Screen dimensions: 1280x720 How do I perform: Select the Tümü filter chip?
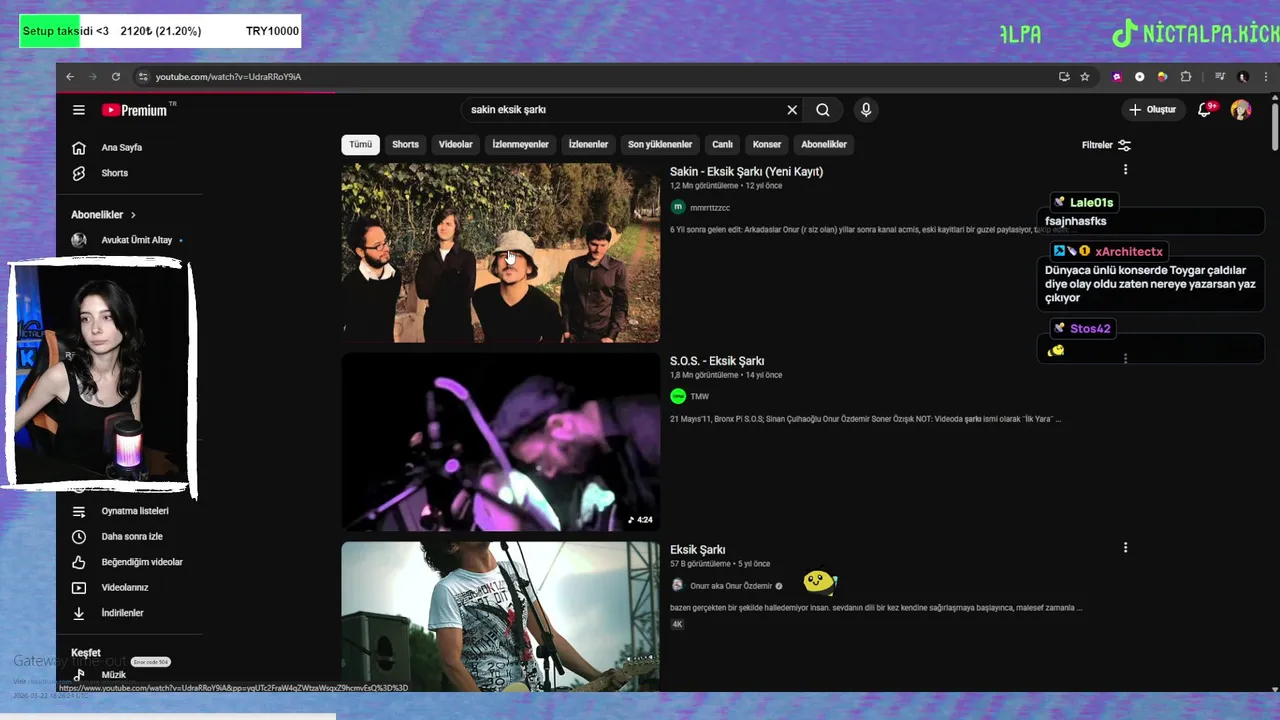pyautogui.click(x=360, y=145)
